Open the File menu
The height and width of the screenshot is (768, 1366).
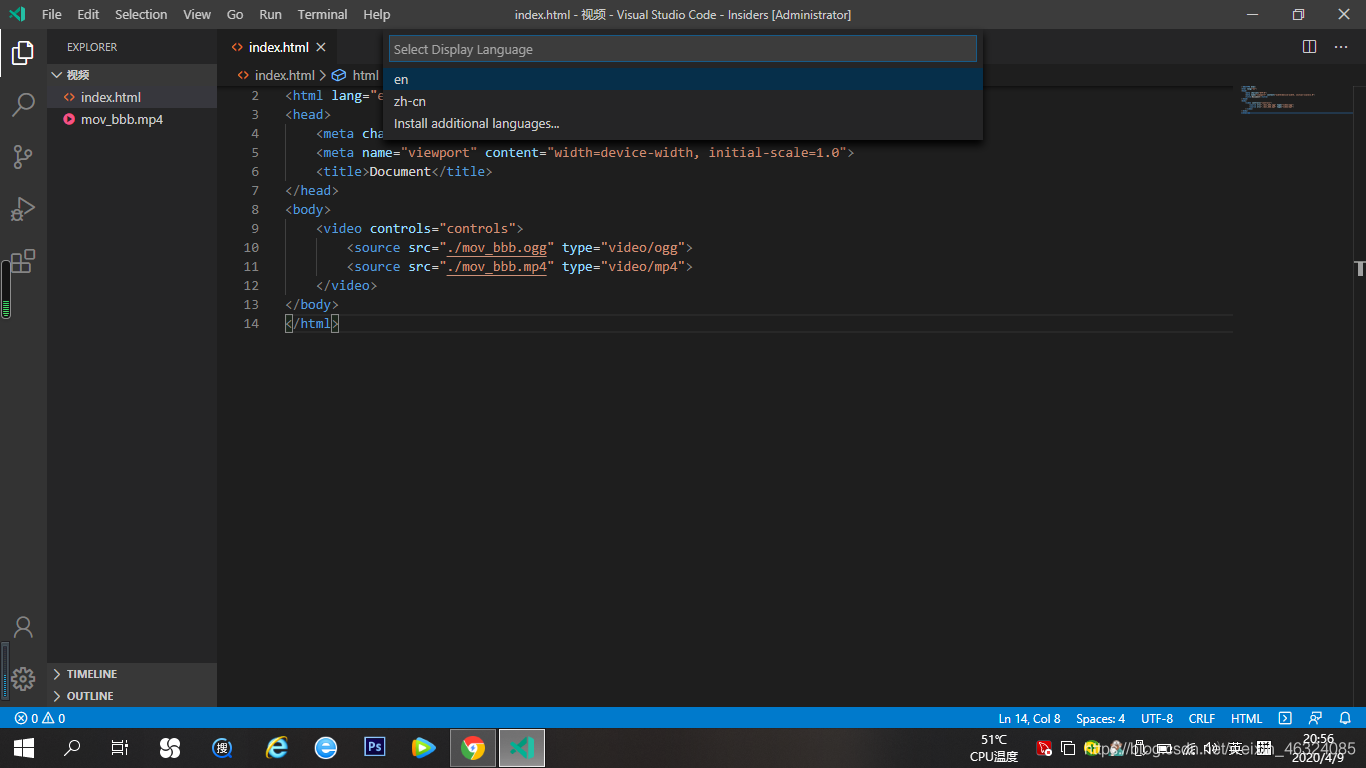50,14
